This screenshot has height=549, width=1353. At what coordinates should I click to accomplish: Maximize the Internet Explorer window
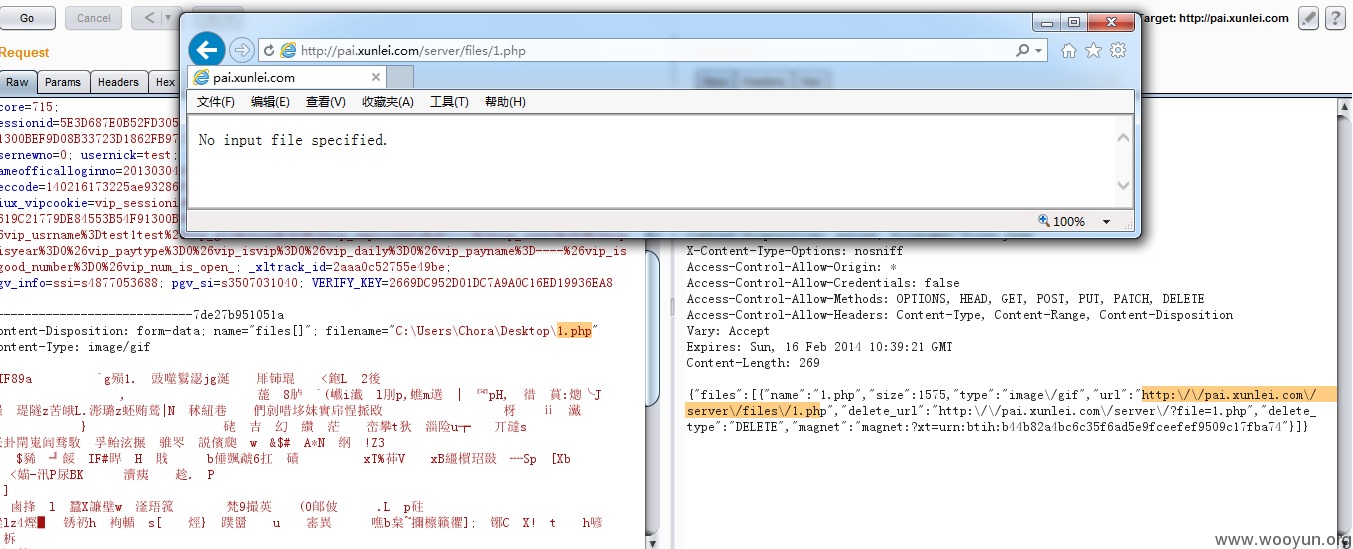tap(1074, 22)
